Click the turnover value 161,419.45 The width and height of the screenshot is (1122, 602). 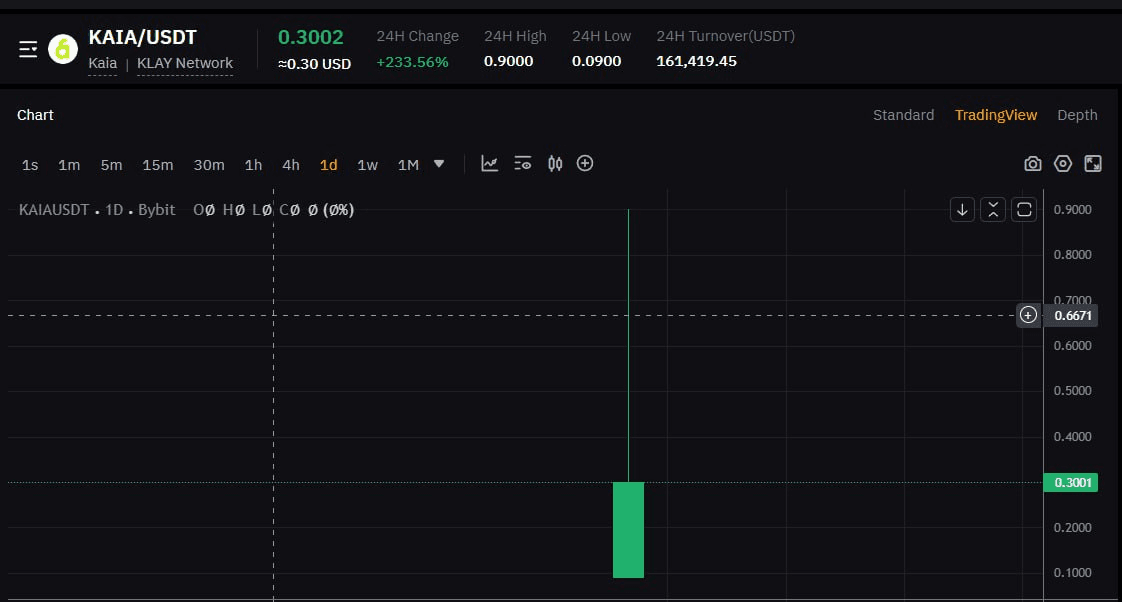(x=696, y=62)
